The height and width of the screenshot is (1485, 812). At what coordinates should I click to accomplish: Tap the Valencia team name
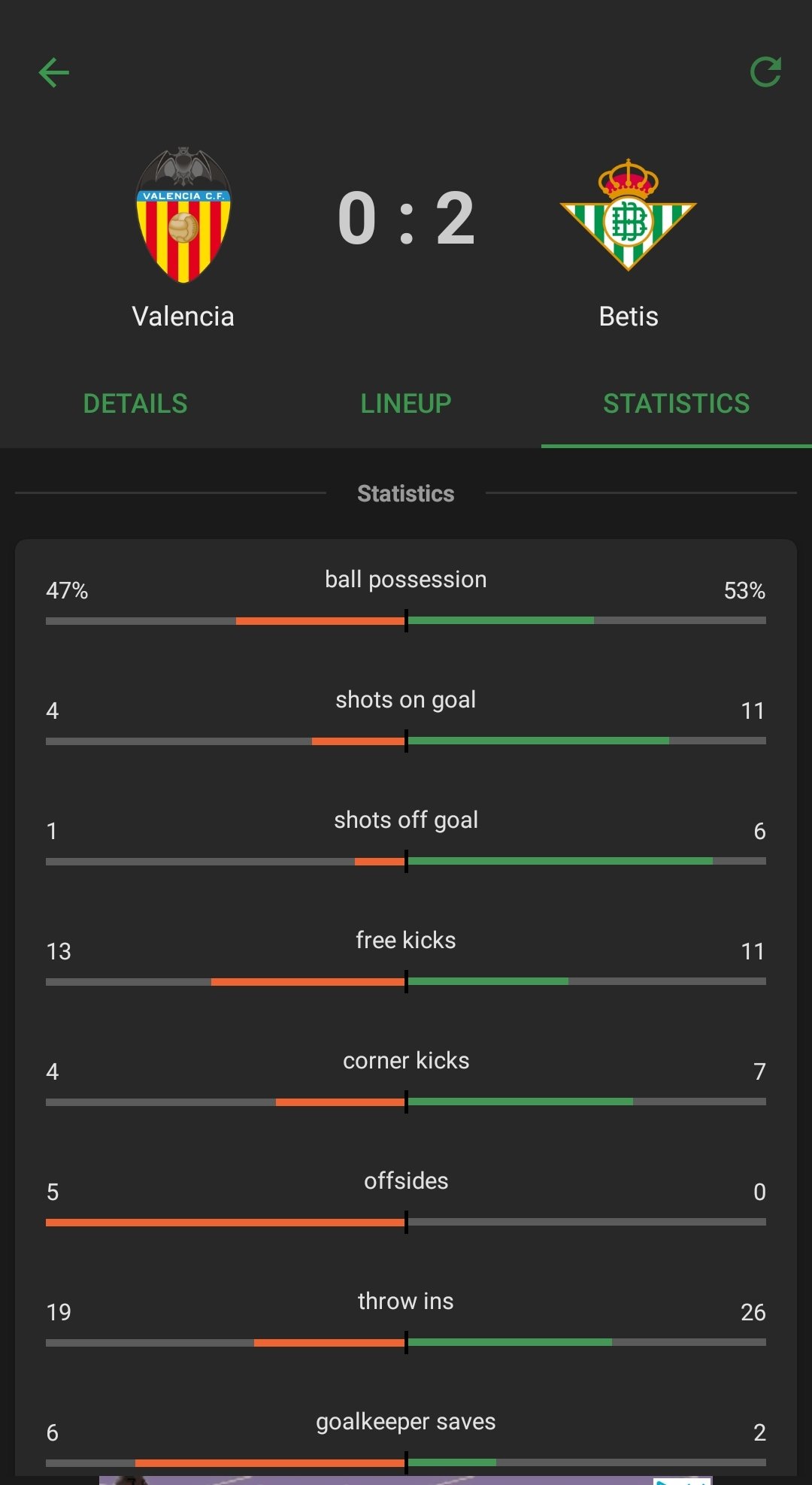183,317
